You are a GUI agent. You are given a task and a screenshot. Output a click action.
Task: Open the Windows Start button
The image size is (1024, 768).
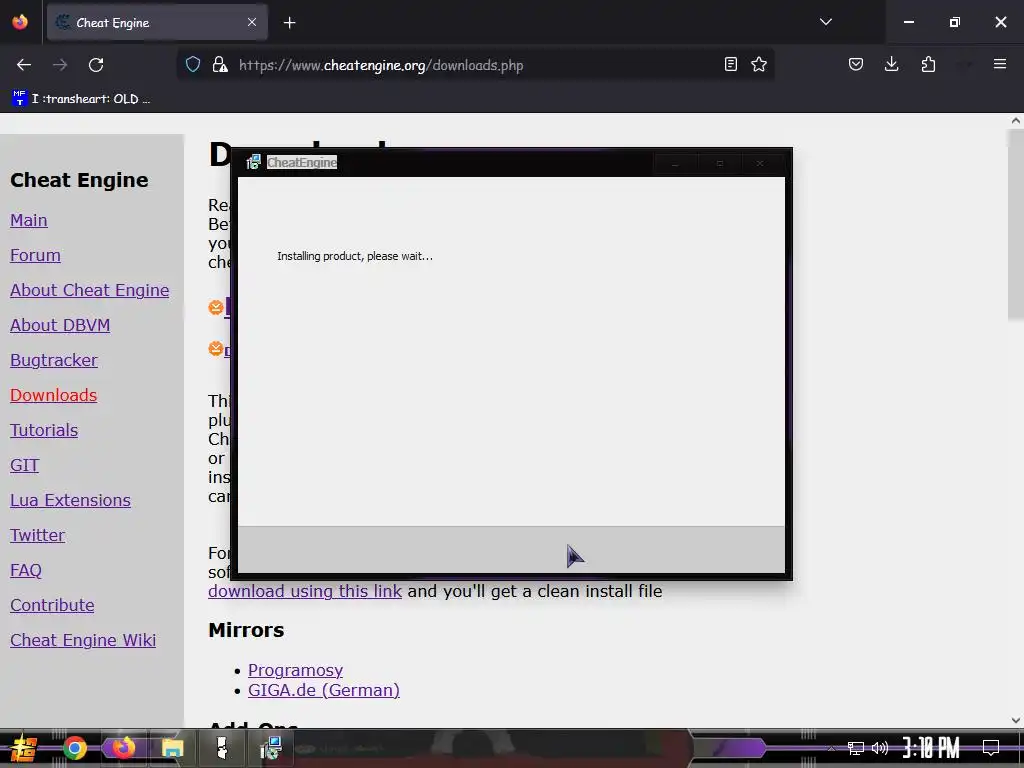[24, 748]
